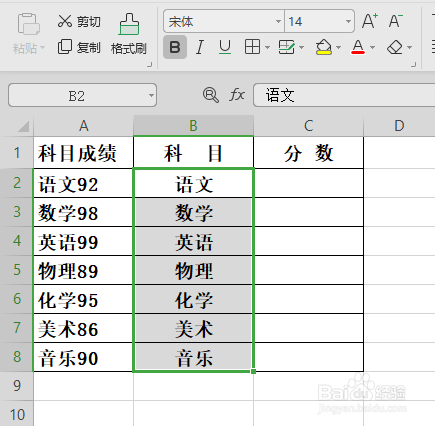Select column B header
The image size is (435, 426).
coord(194,126)
